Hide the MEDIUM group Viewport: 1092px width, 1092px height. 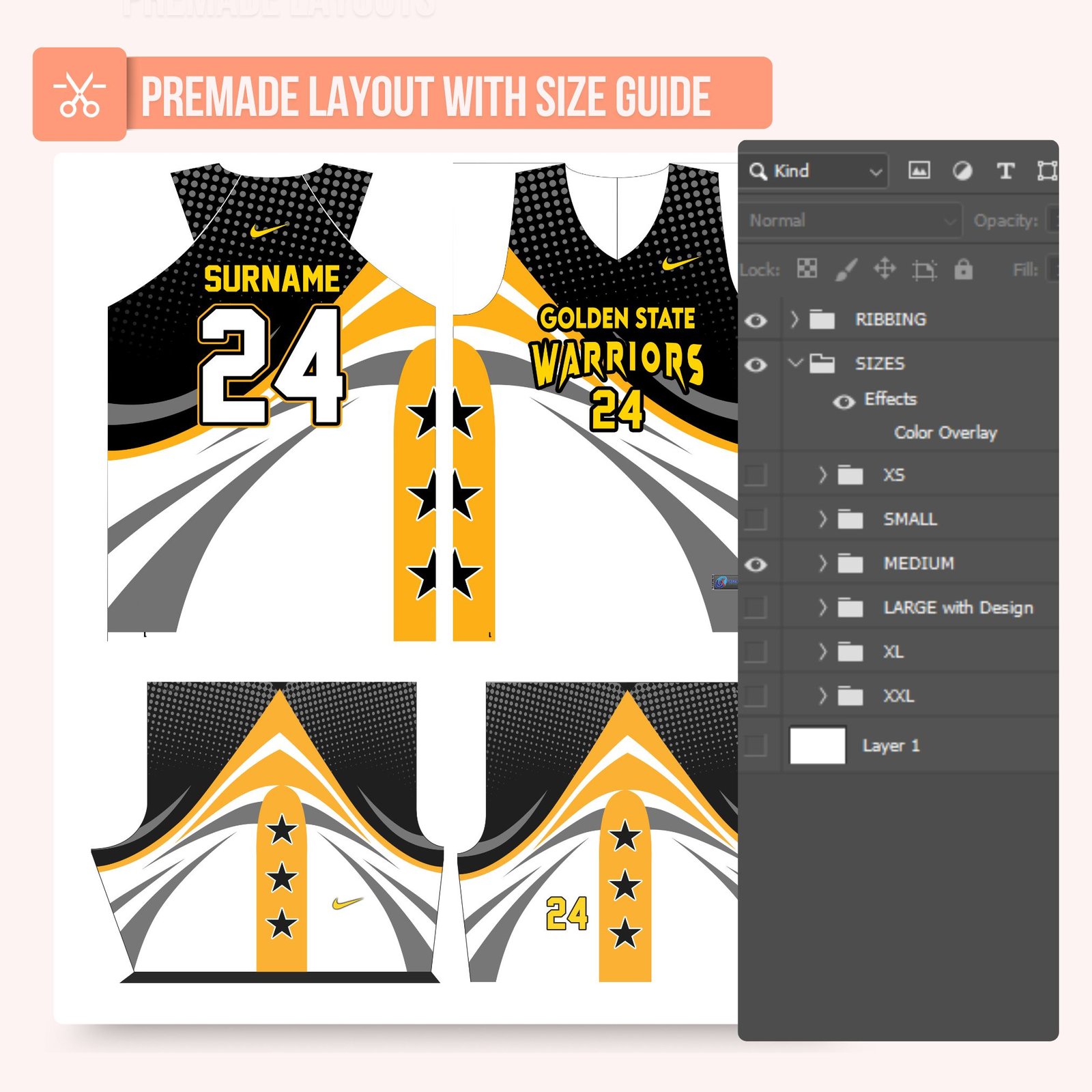pos(756,564)
